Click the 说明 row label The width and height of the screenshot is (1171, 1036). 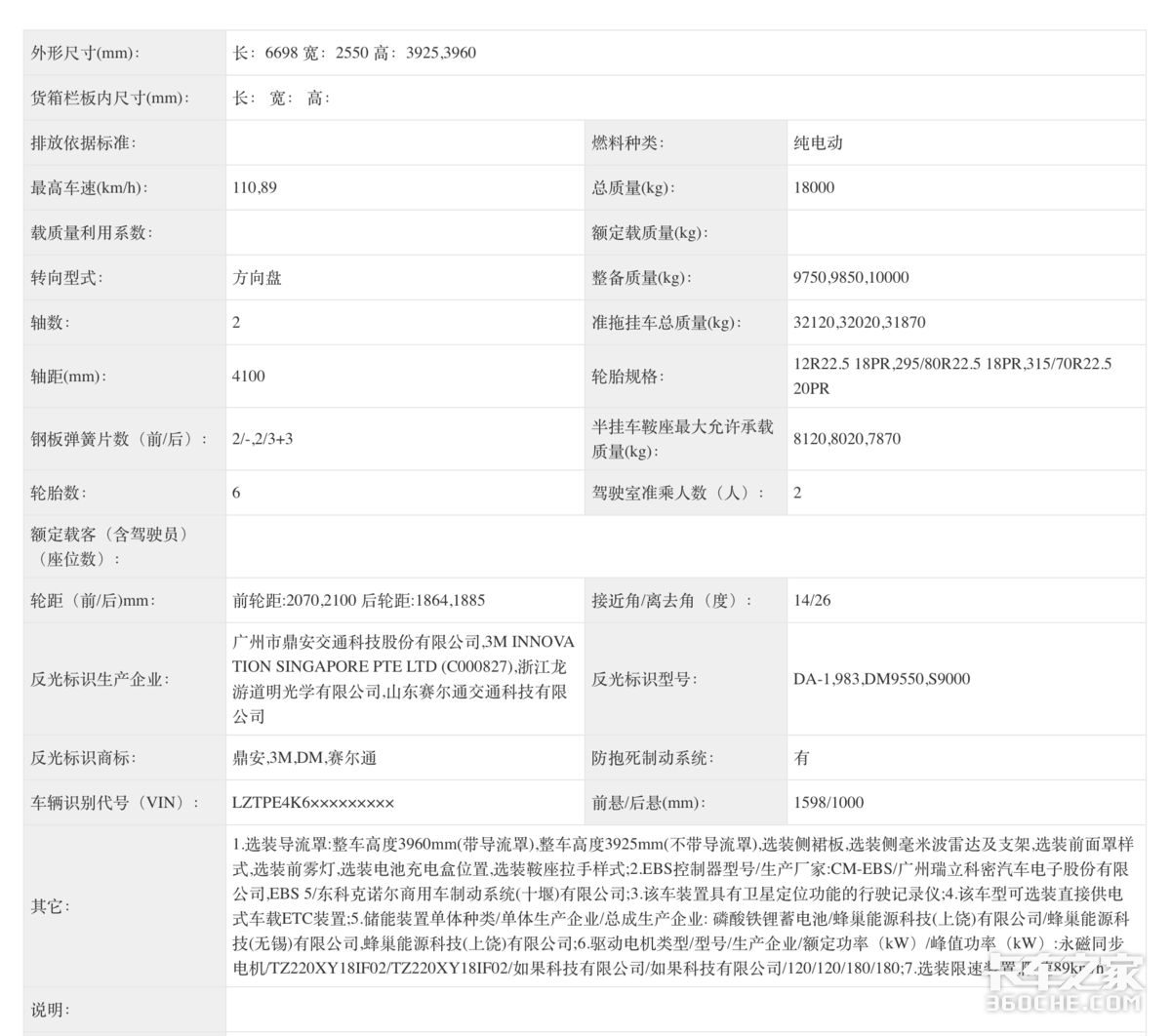[x=50, y=1010]
